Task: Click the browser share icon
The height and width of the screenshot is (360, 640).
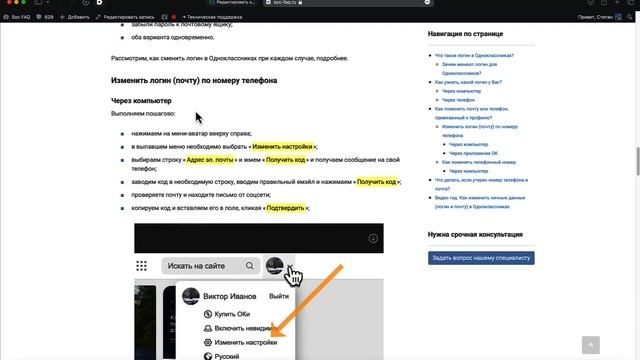Action: (604, 2)
